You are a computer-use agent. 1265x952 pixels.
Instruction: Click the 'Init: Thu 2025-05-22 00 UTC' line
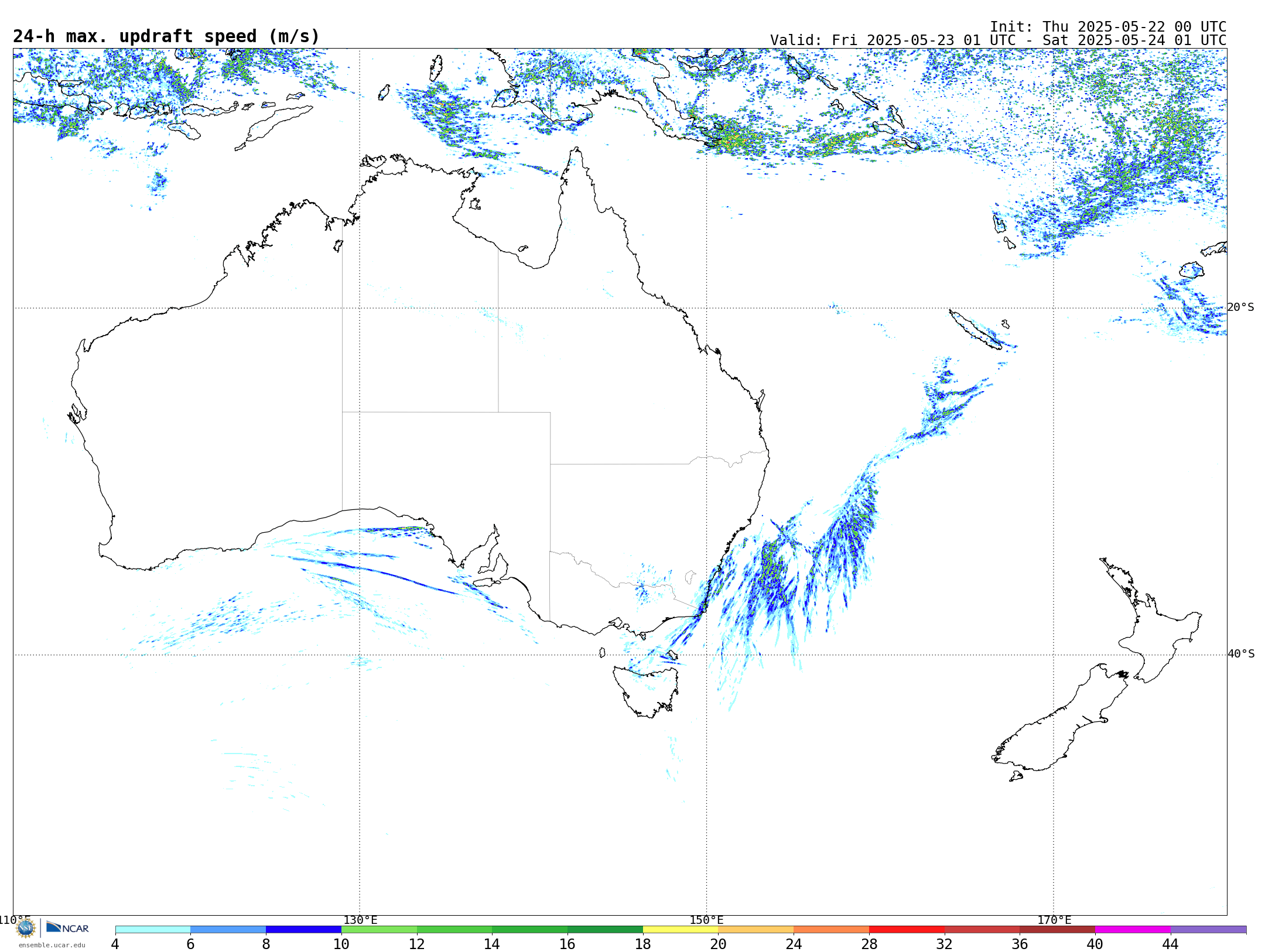[x=1108, y=27]
